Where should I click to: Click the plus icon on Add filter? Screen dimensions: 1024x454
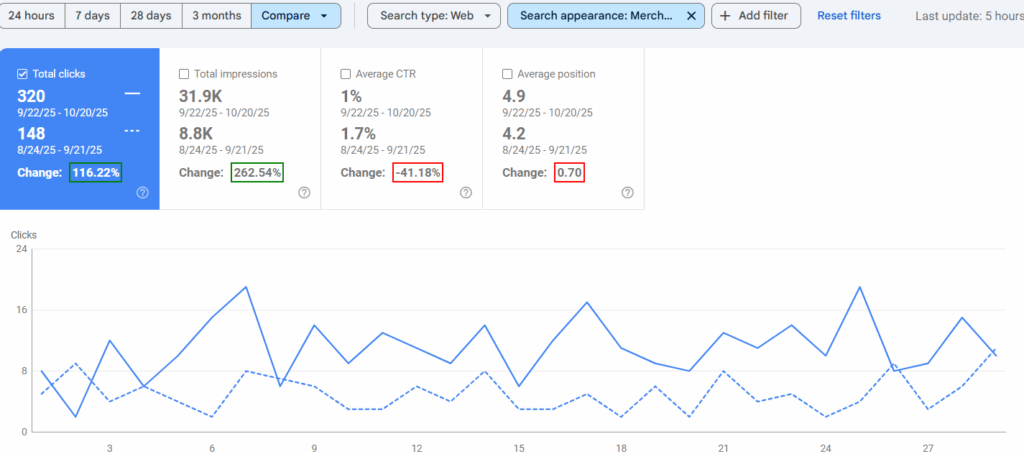click(725, 16)
